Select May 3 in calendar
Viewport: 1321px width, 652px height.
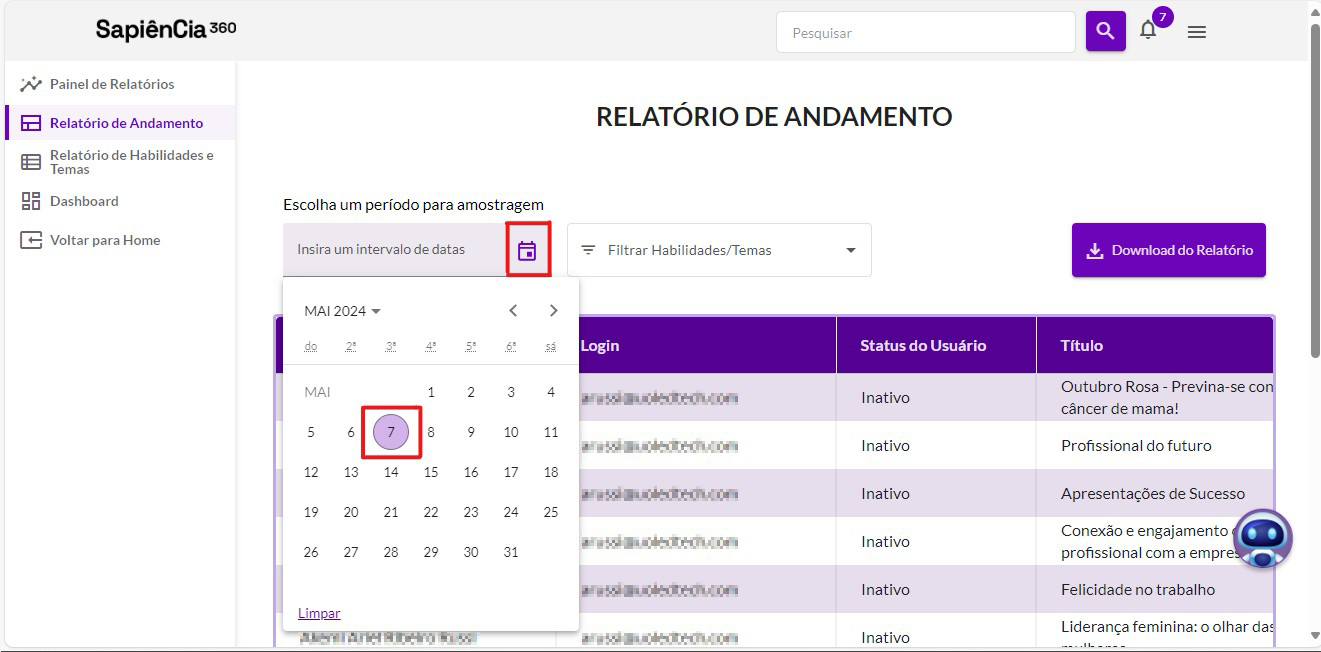tap(511, 392)
